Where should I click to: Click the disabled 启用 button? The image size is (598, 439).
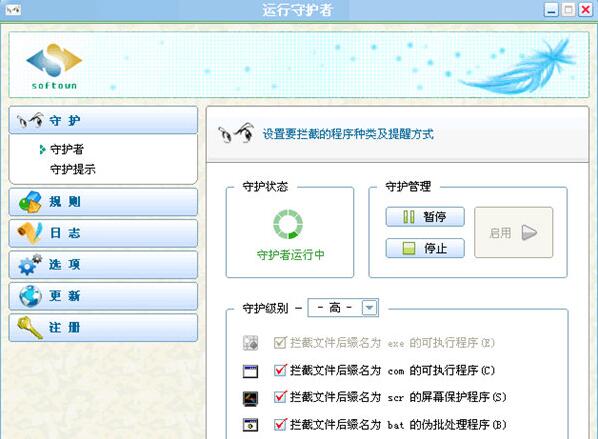pyautogui.click(x=513, y=233)
